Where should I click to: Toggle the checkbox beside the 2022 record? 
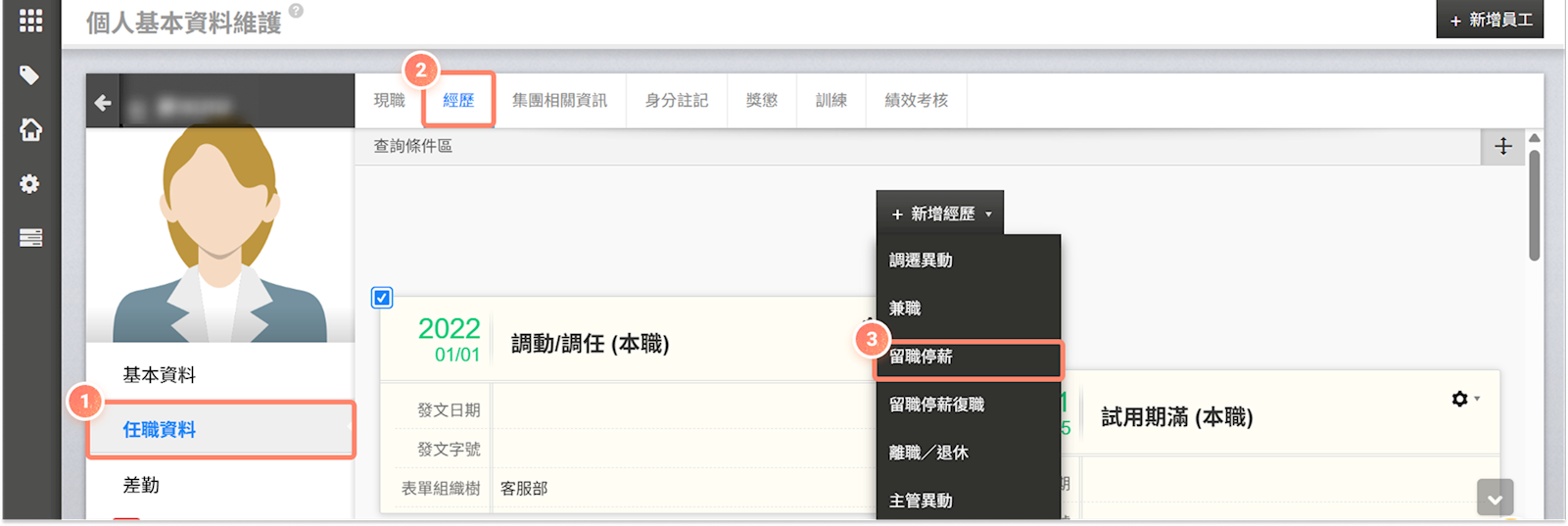[382, 298]
